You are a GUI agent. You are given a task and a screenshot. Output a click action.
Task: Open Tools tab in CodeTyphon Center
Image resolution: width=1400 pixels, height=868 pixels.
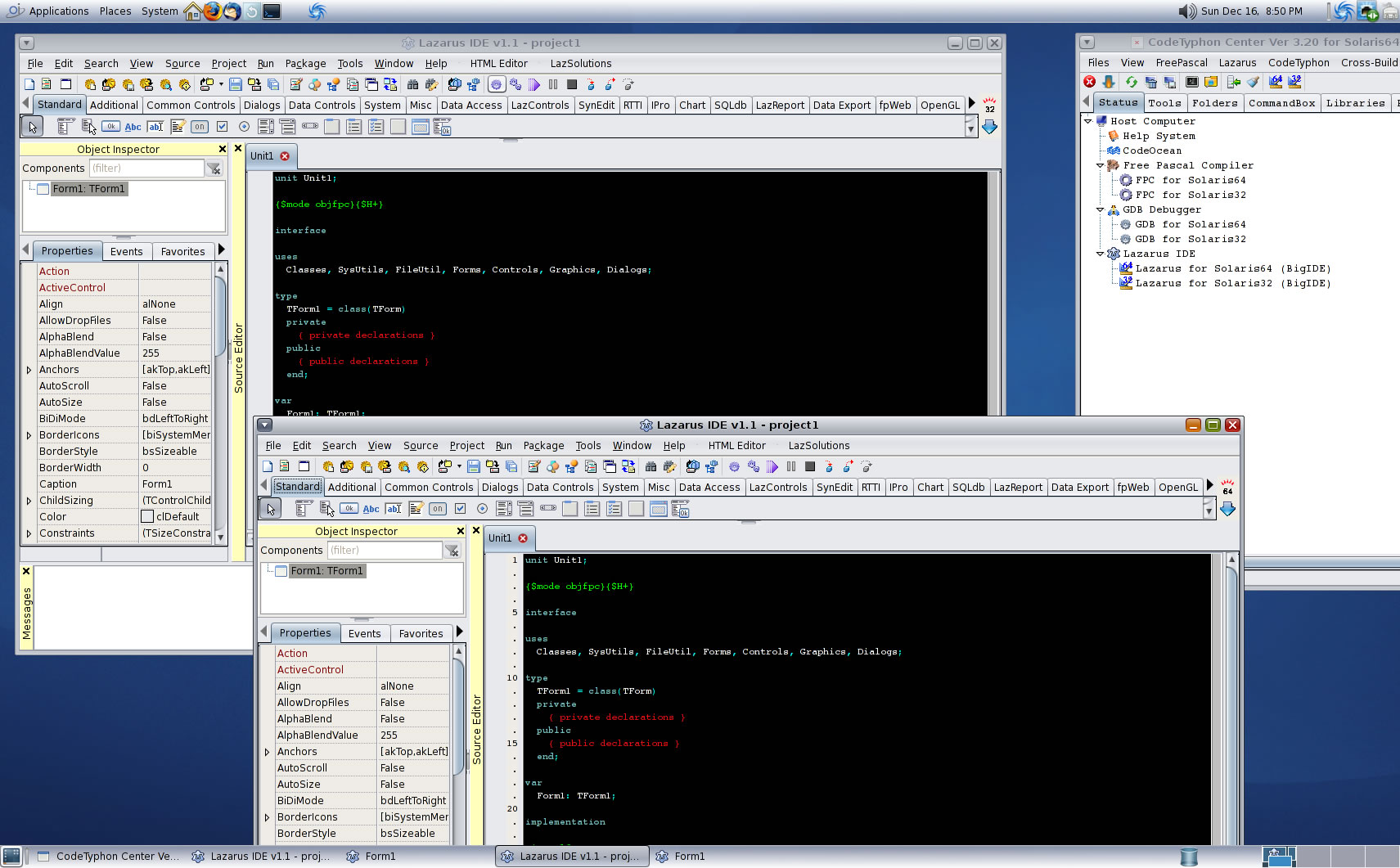click(1164, 103)
